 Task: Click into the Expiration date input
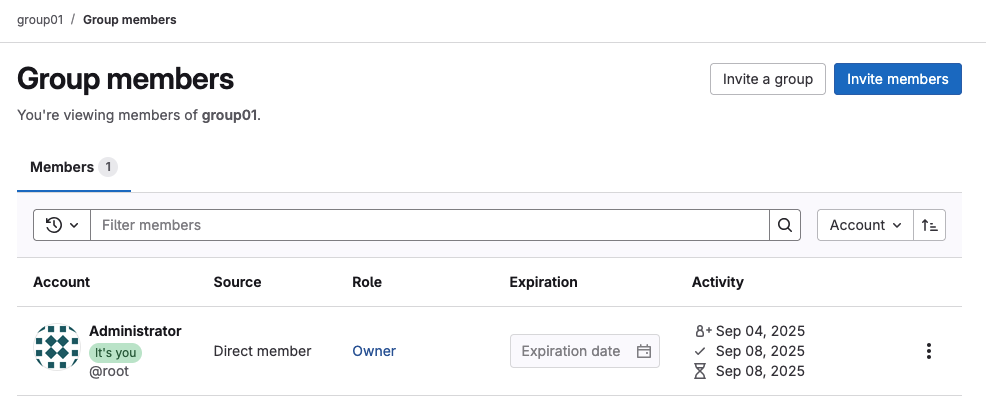point(572,351)
